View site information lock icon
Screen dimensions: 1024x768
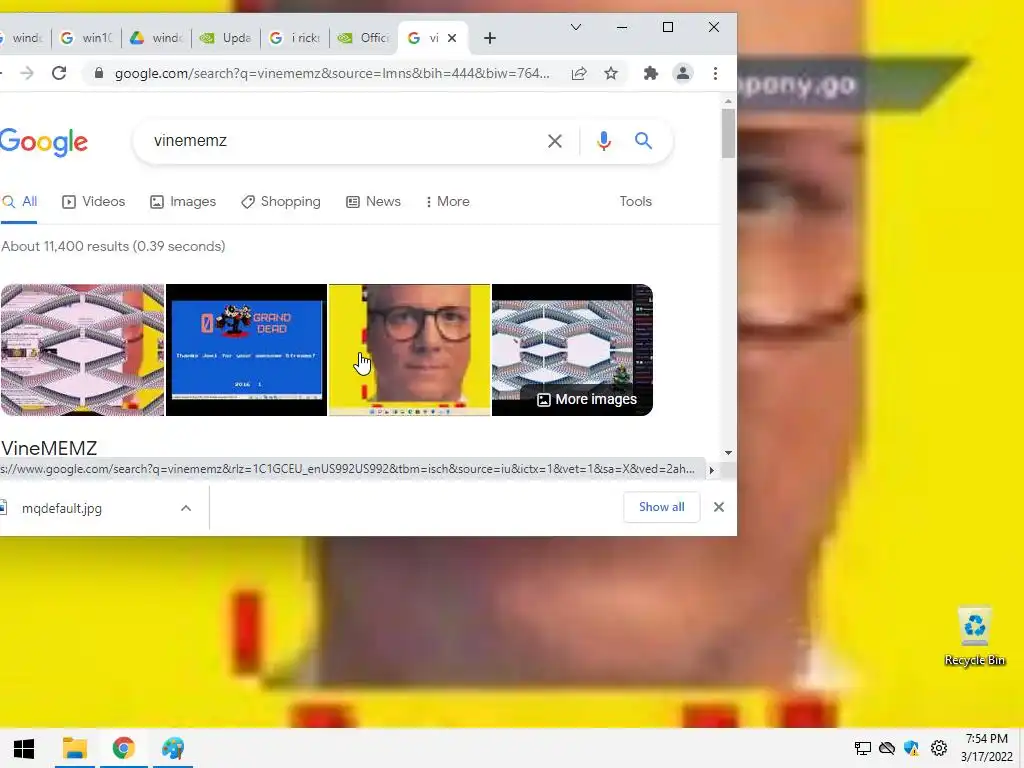point(99,73)
